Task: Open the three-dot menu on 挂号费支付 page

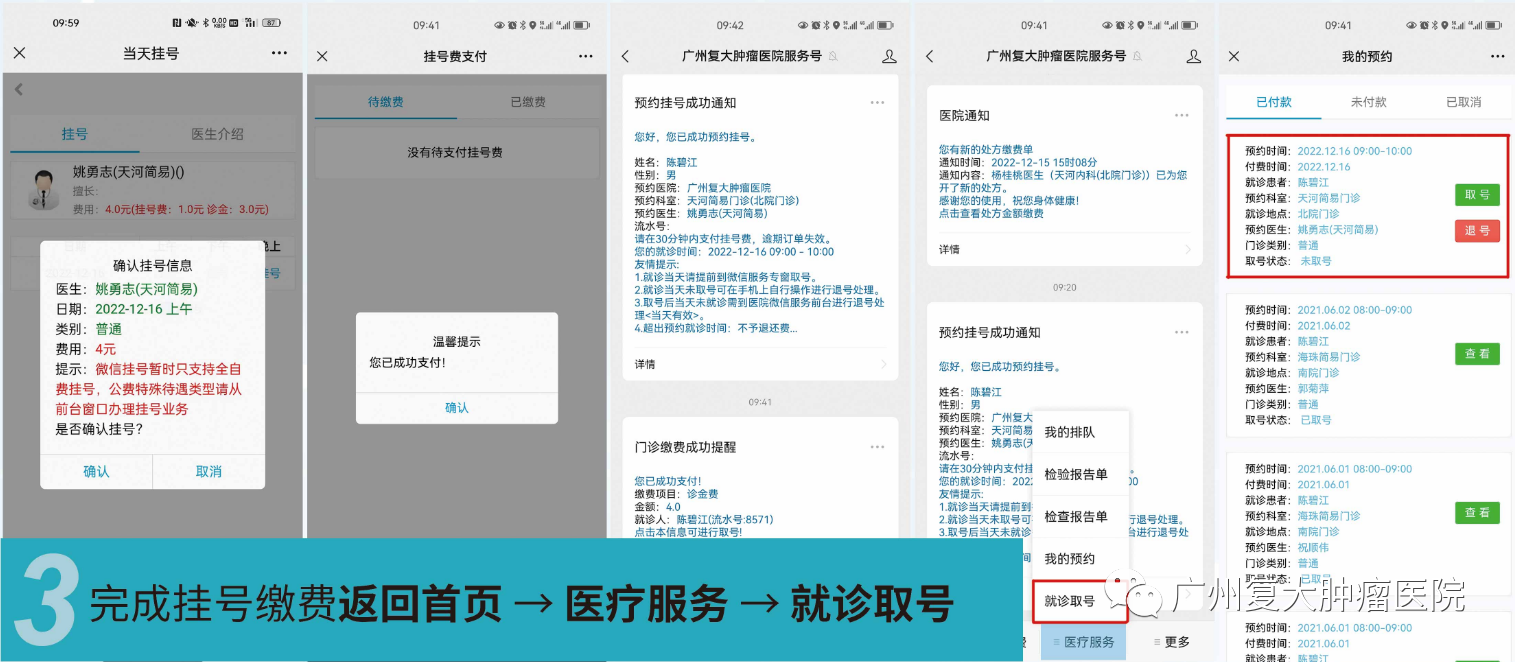Action: tap(586, 57)
